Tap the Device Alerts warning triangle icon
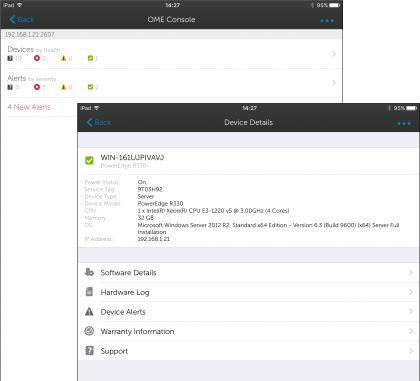Viewport: 420px width, 381px height. pos(89,312)
